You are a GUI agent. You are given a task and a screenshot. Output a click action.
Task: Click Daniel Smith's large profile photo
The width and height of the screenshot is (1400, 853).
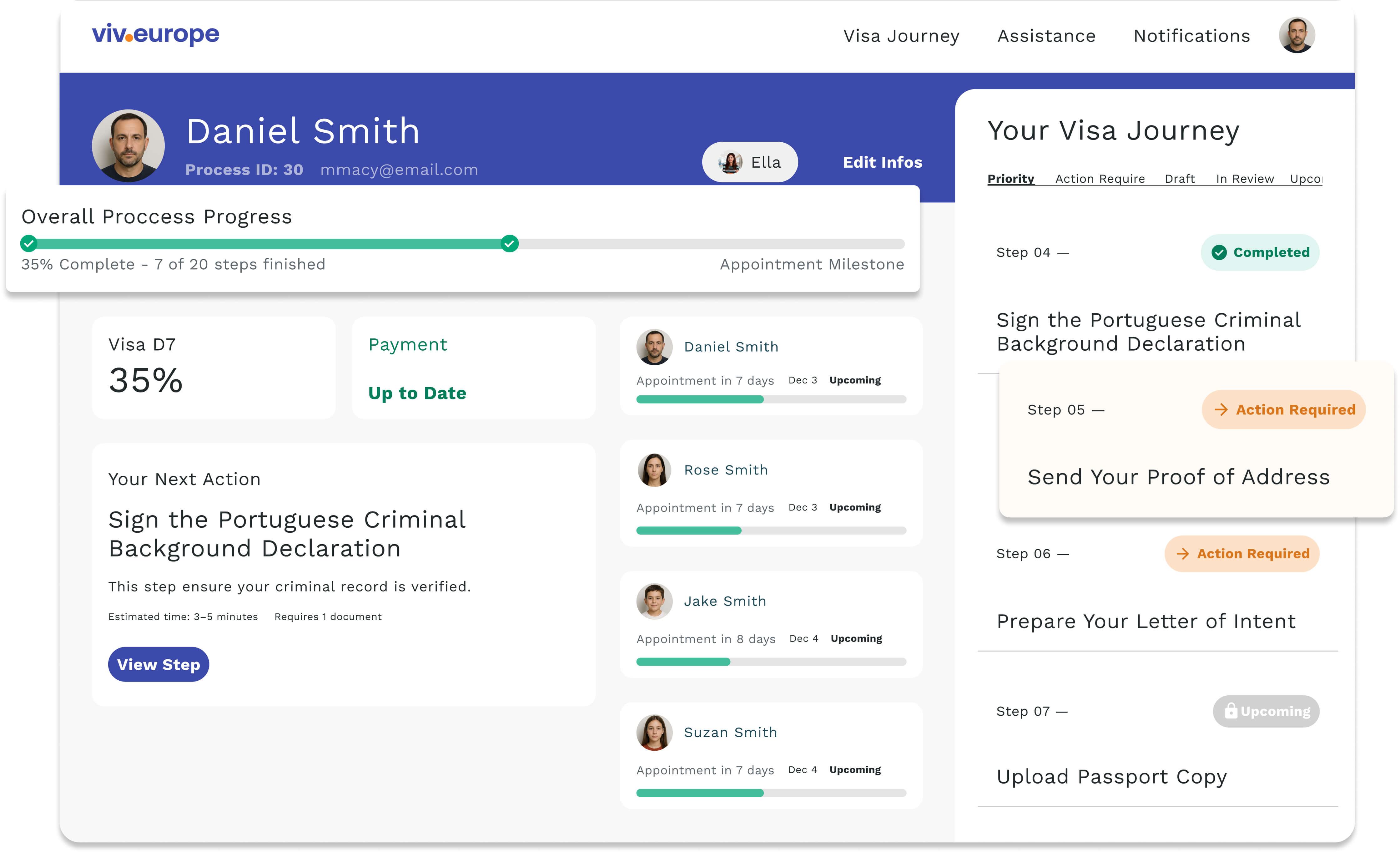[x=128, y=145]
